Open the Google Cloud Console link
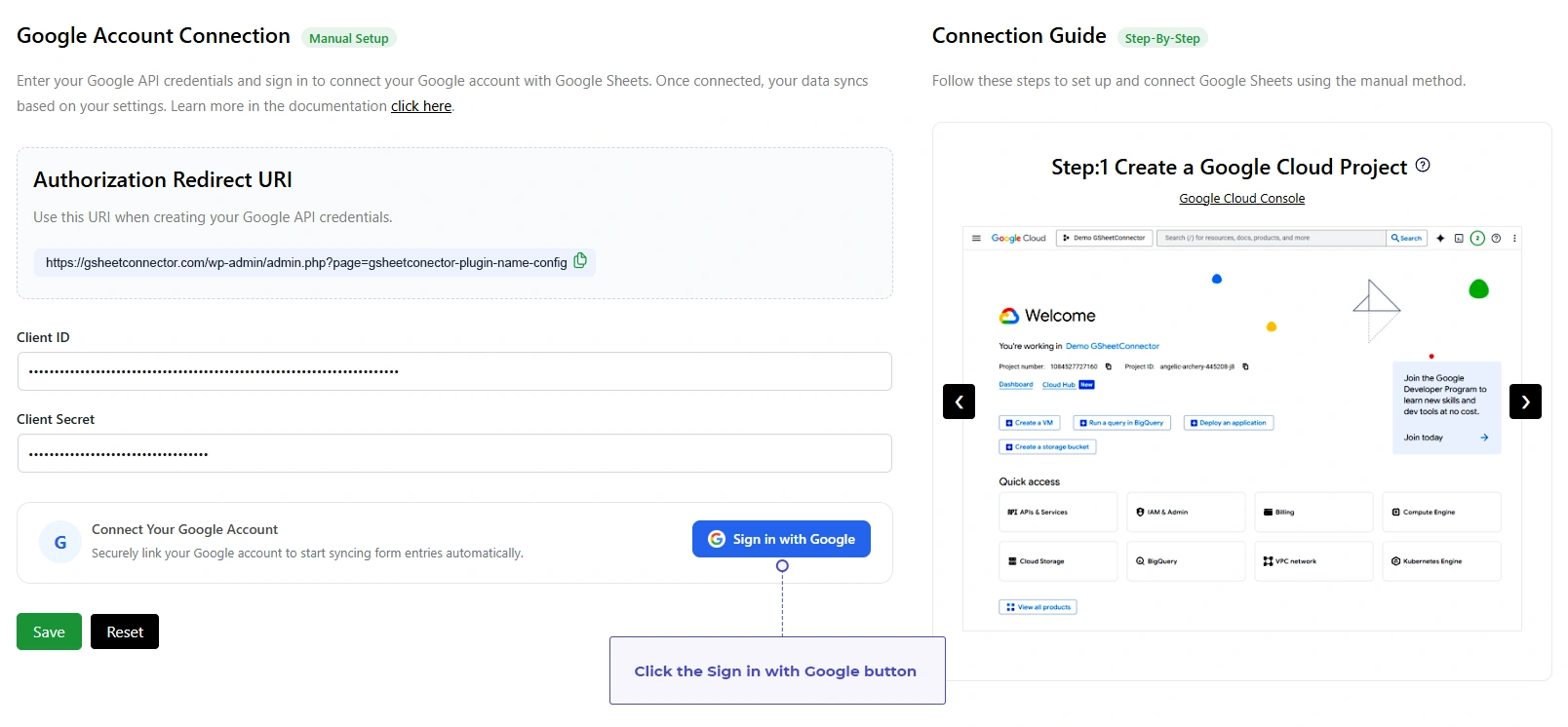 tap(1241, 198)
